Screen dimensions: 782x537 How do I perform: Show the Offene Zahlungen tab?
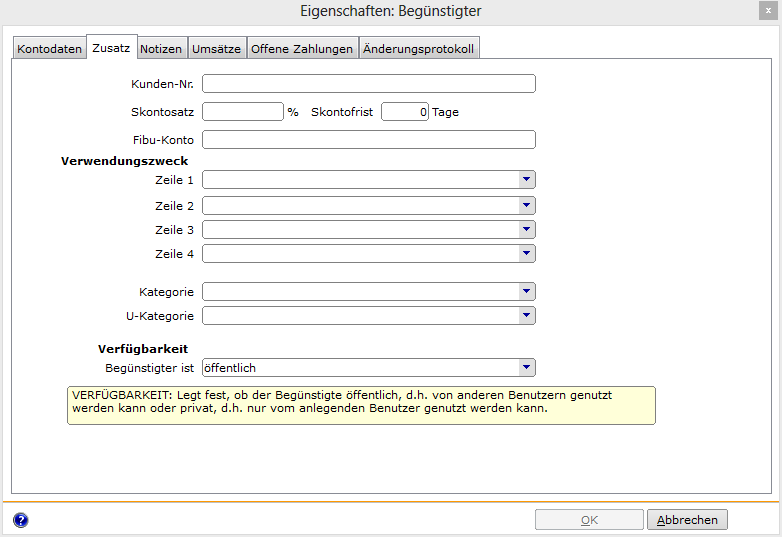point(302,49)
